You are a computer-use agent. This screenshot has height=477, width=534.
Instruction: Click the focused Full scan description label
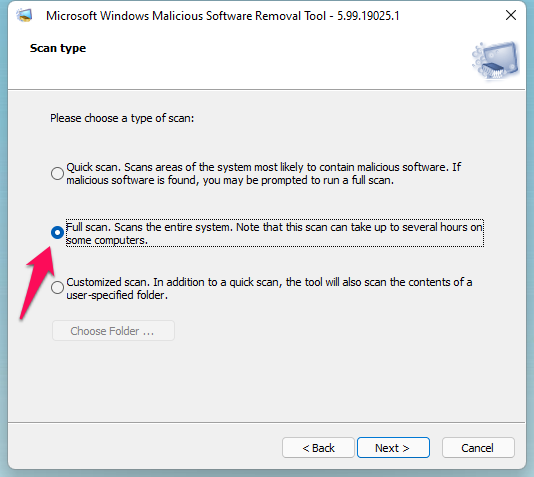click(x=274, y=233)
